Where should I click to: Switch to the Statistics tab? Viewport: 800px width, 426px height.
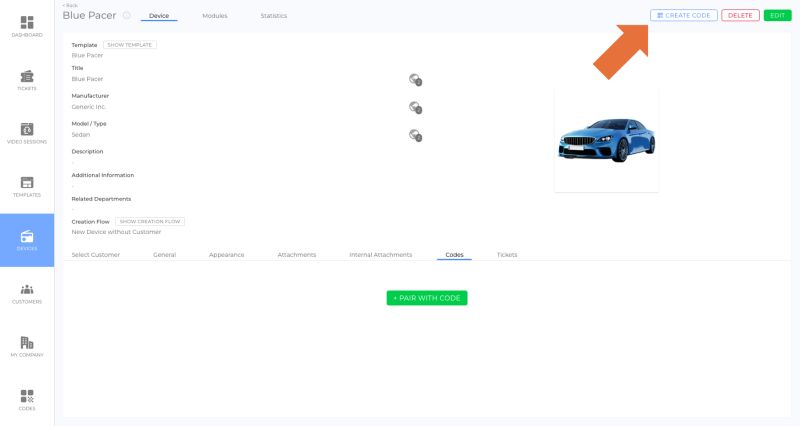click(273, 16)
